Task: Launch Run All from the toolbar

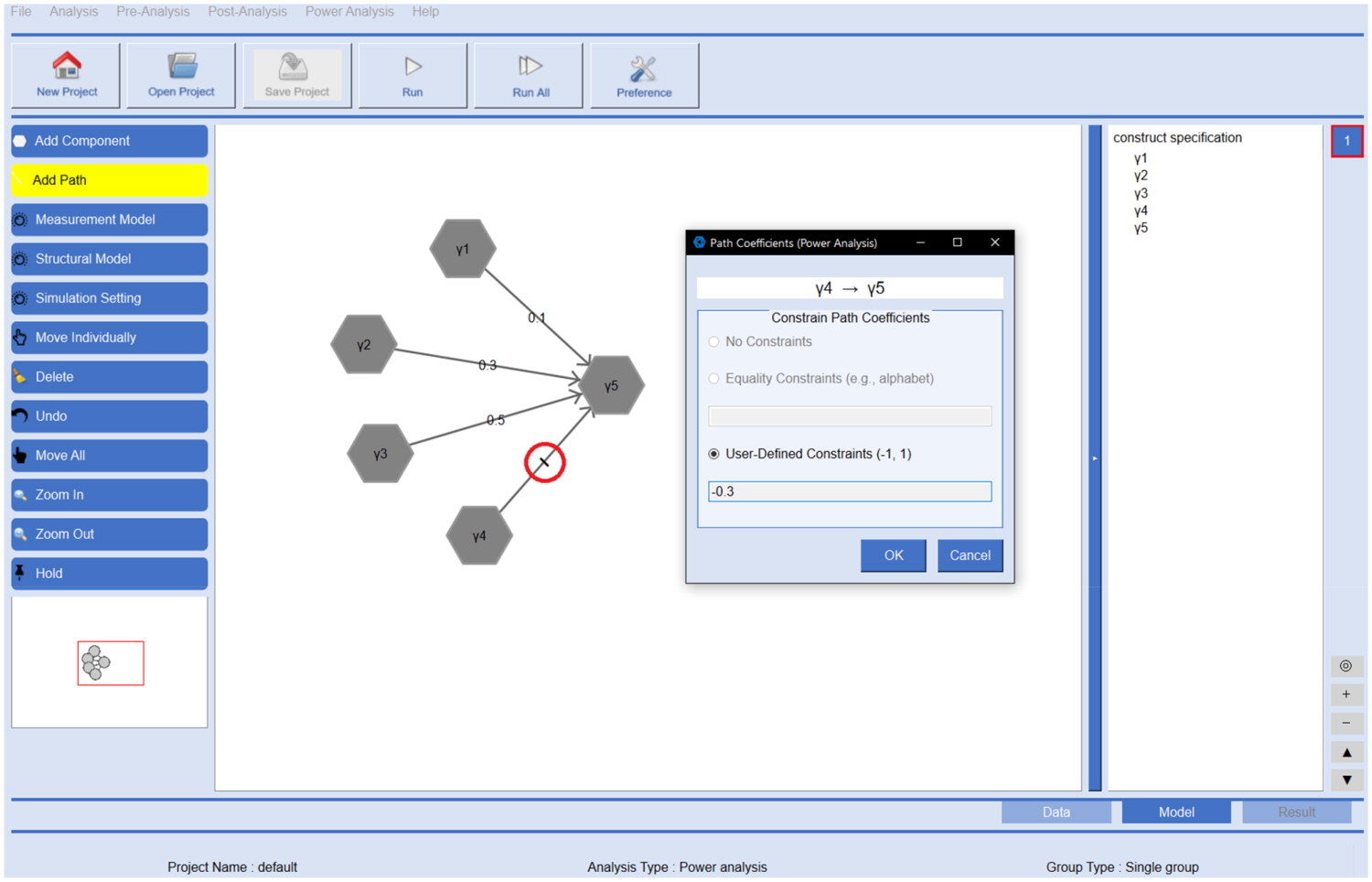Action: (529, 76)
